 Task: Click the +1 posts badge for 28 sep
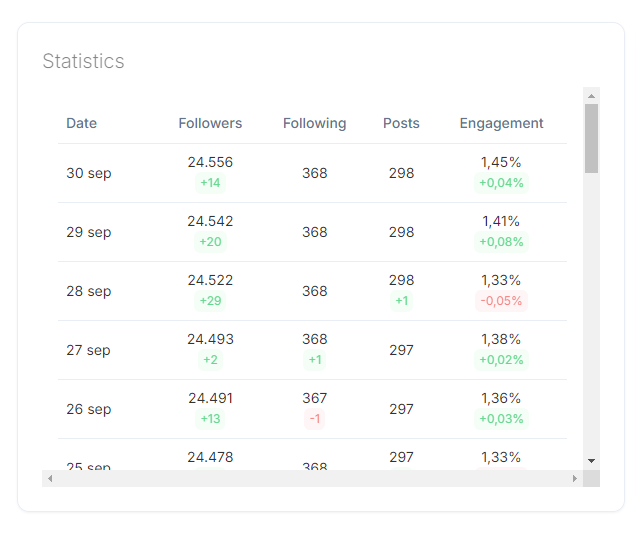point(401,301)
